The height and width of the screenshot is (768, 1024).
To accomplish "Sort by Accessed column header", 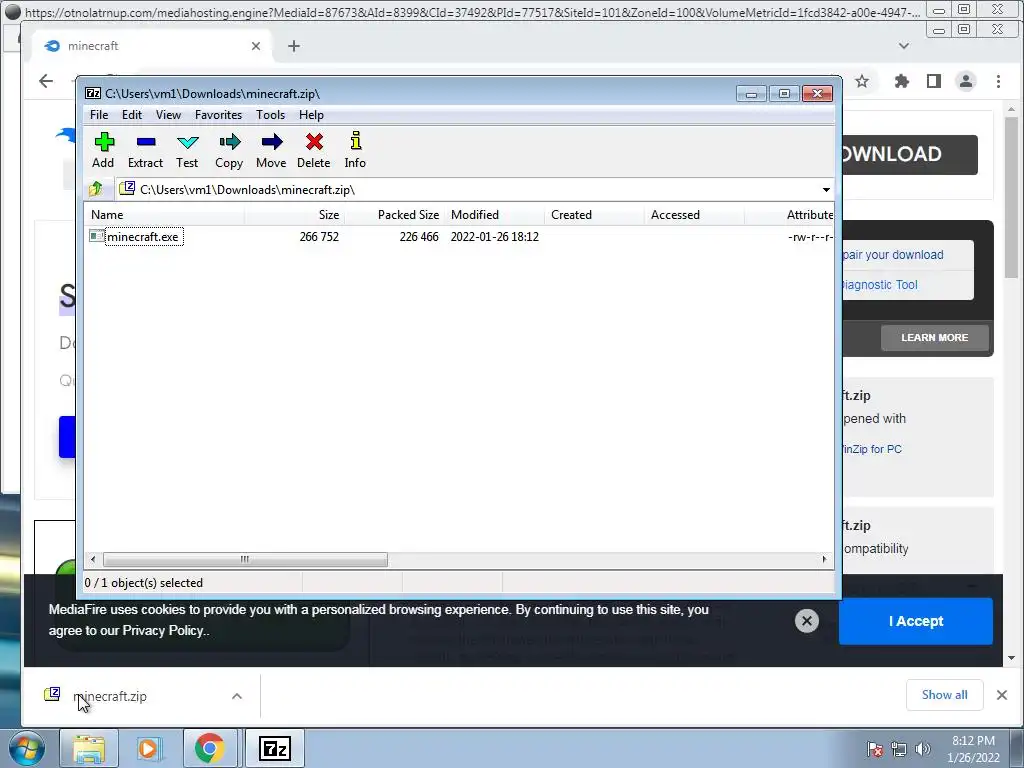I will tap(694, 215).
